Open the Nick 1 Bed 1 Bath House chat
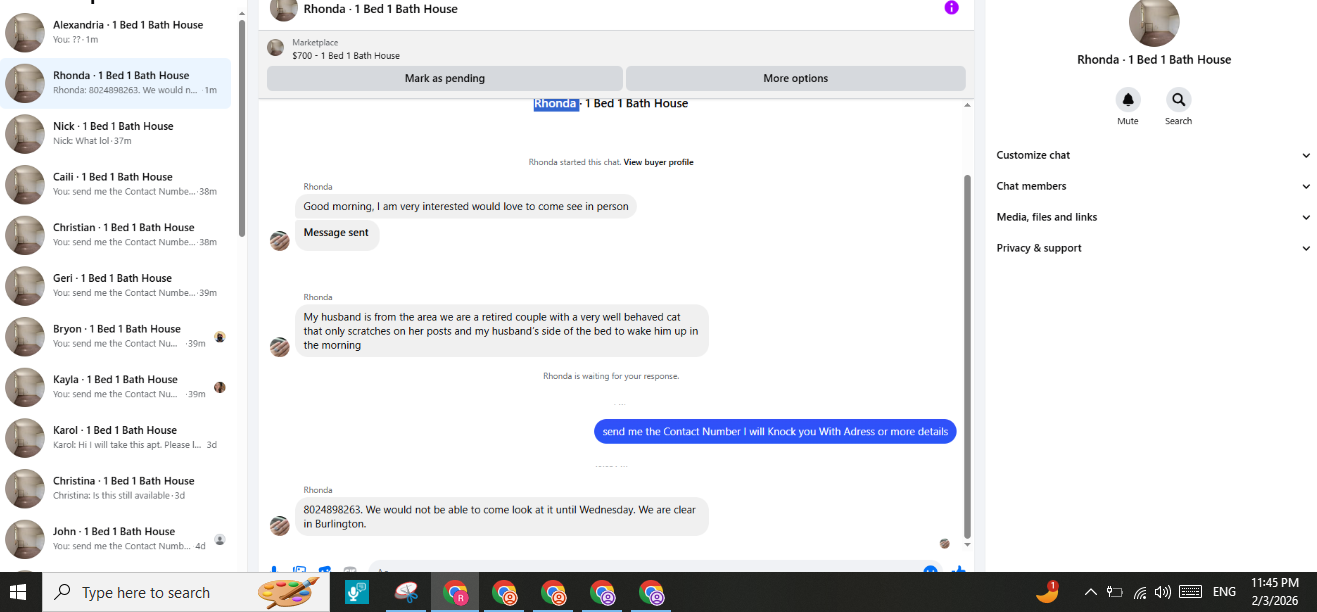The image size is (1317, 612). click(116, 133)
